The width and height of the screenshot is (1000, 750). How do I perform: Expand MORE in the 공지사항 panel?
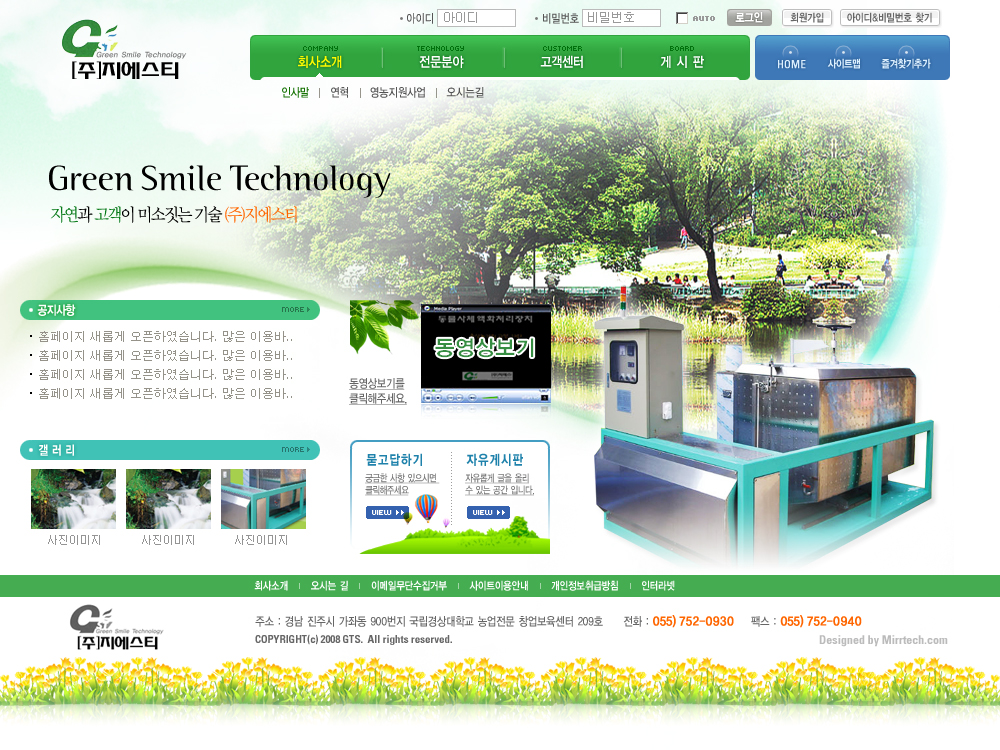295,310
